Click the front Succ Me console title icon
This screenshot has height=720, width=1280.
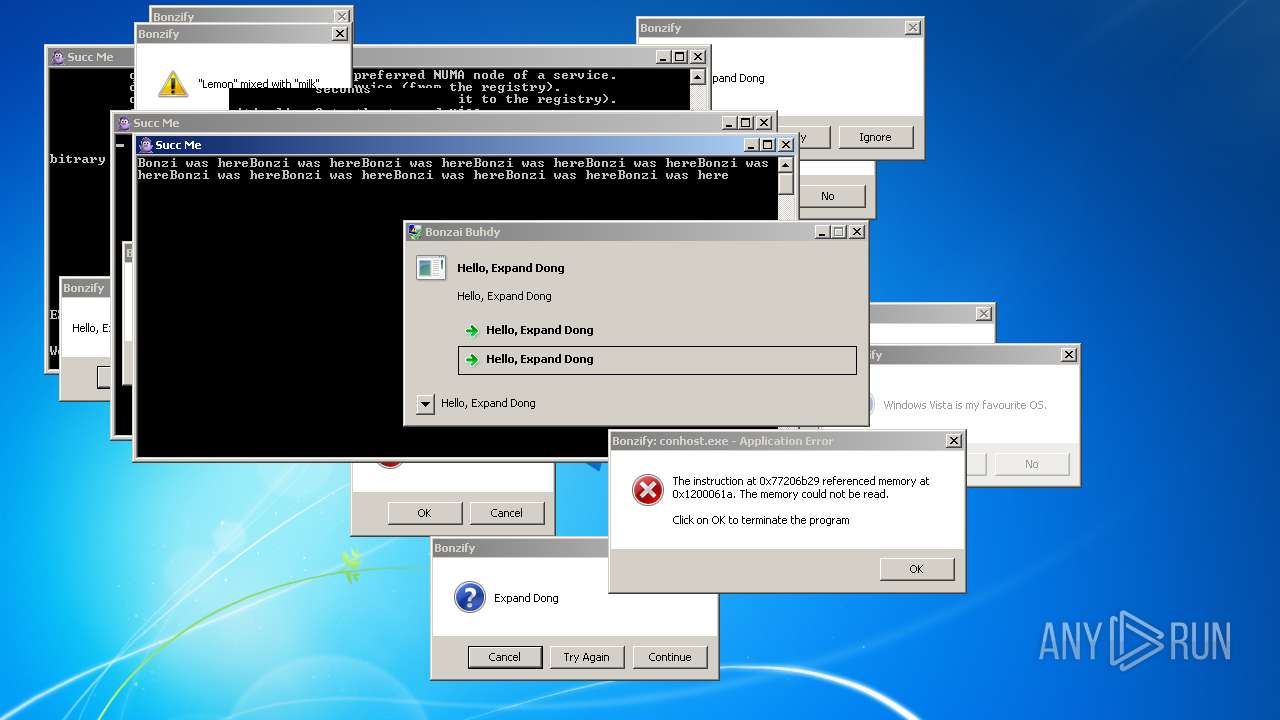pos(146,145)
